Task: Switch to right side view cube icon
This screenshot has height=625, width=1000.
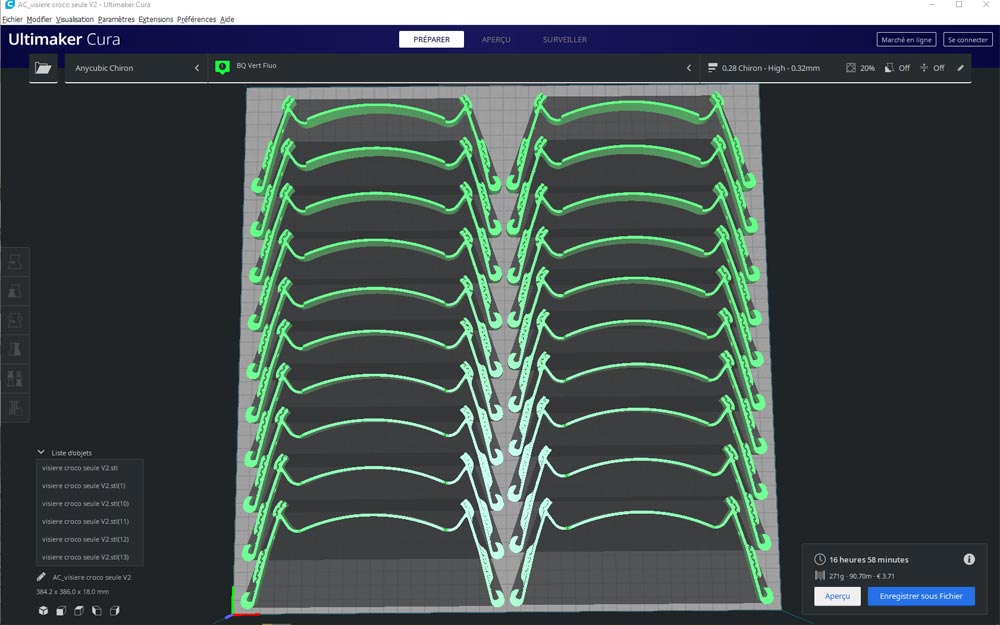Action: 115,610
